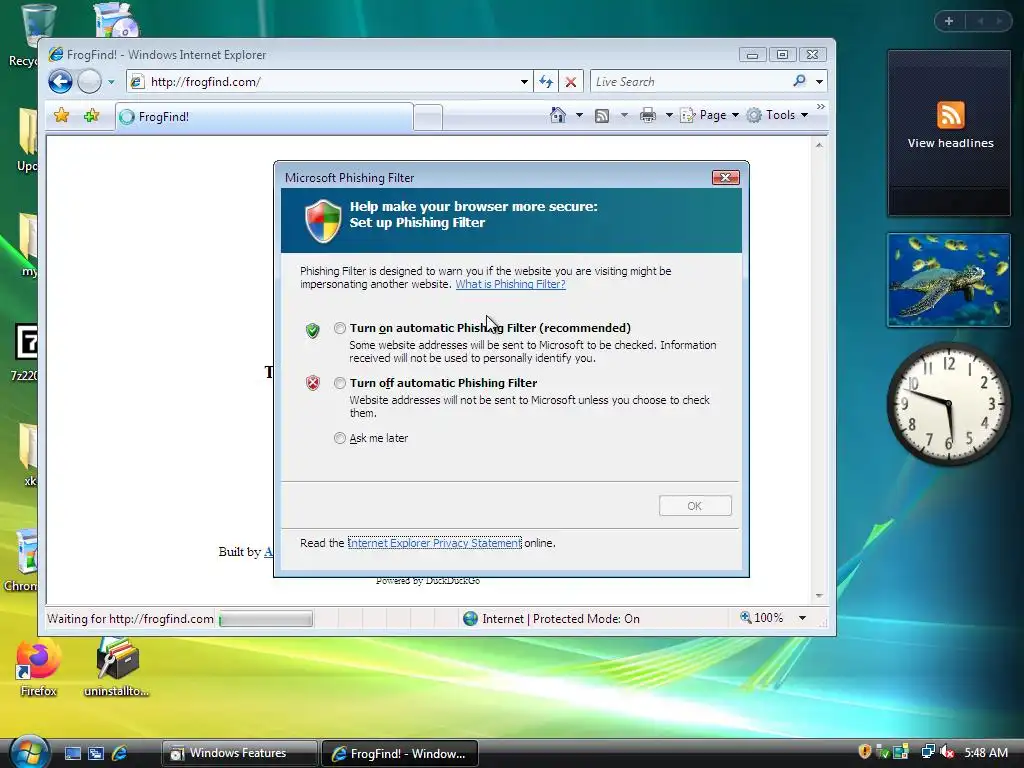This screenshot has height=768, width=1024.
Task: Open the Firefox desktop shortcut
Action: point(38,666)
